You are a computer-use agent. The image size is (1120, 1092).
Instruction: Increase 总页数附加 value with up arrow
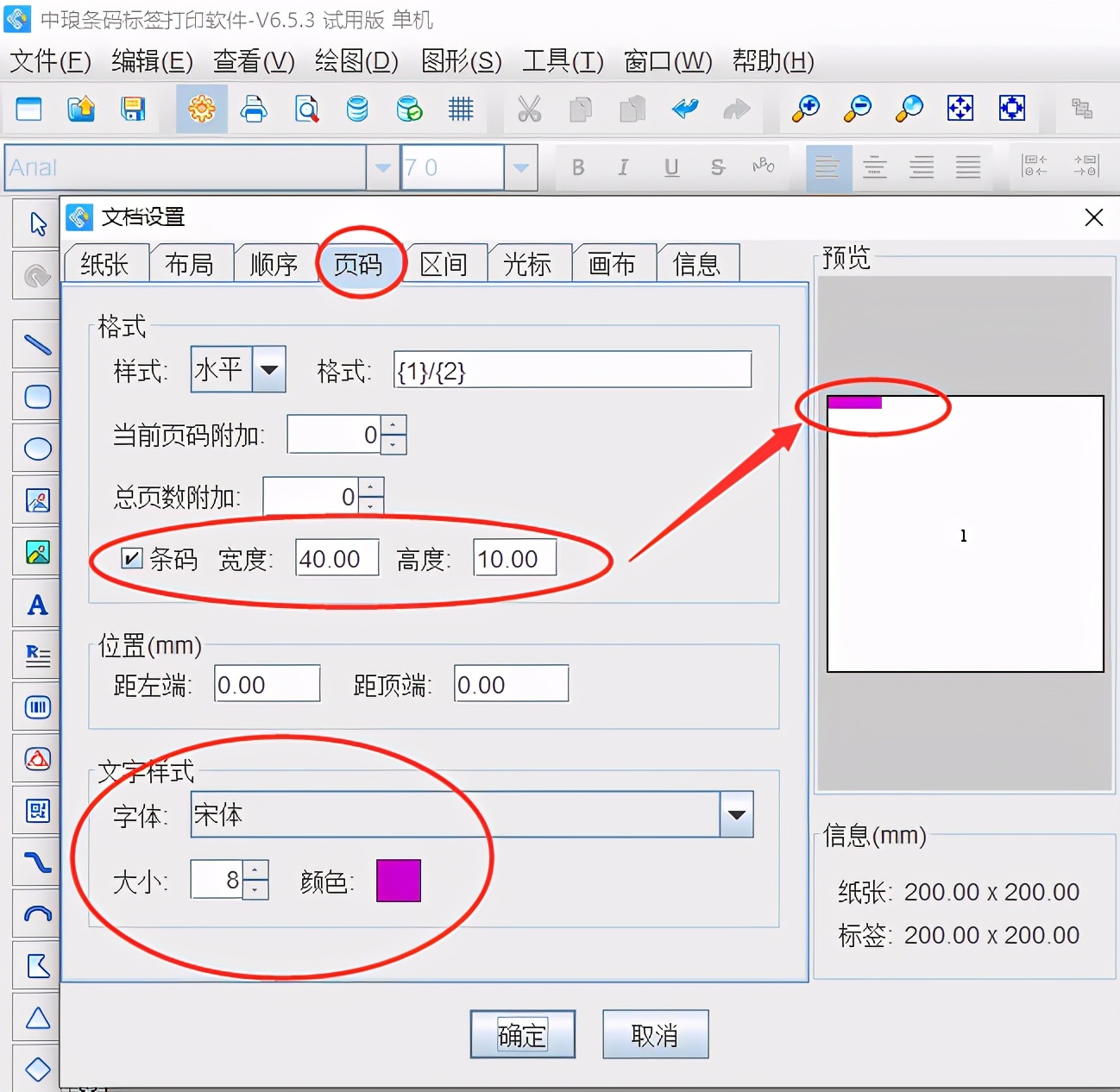(371, 487)
